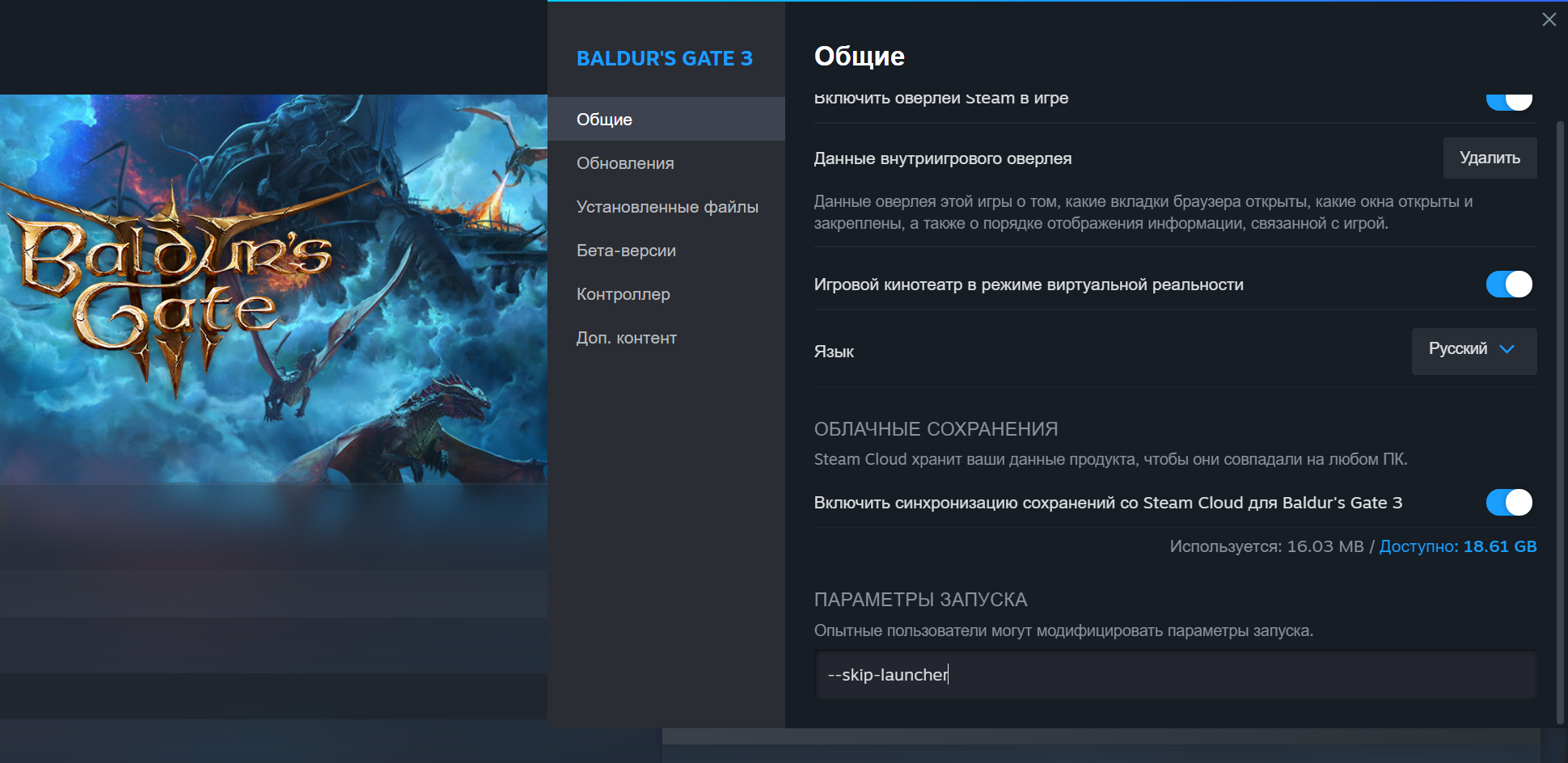Disable Steam Cloud save synchronization toggle
1568x763 pixels.
pos(1509,503)
